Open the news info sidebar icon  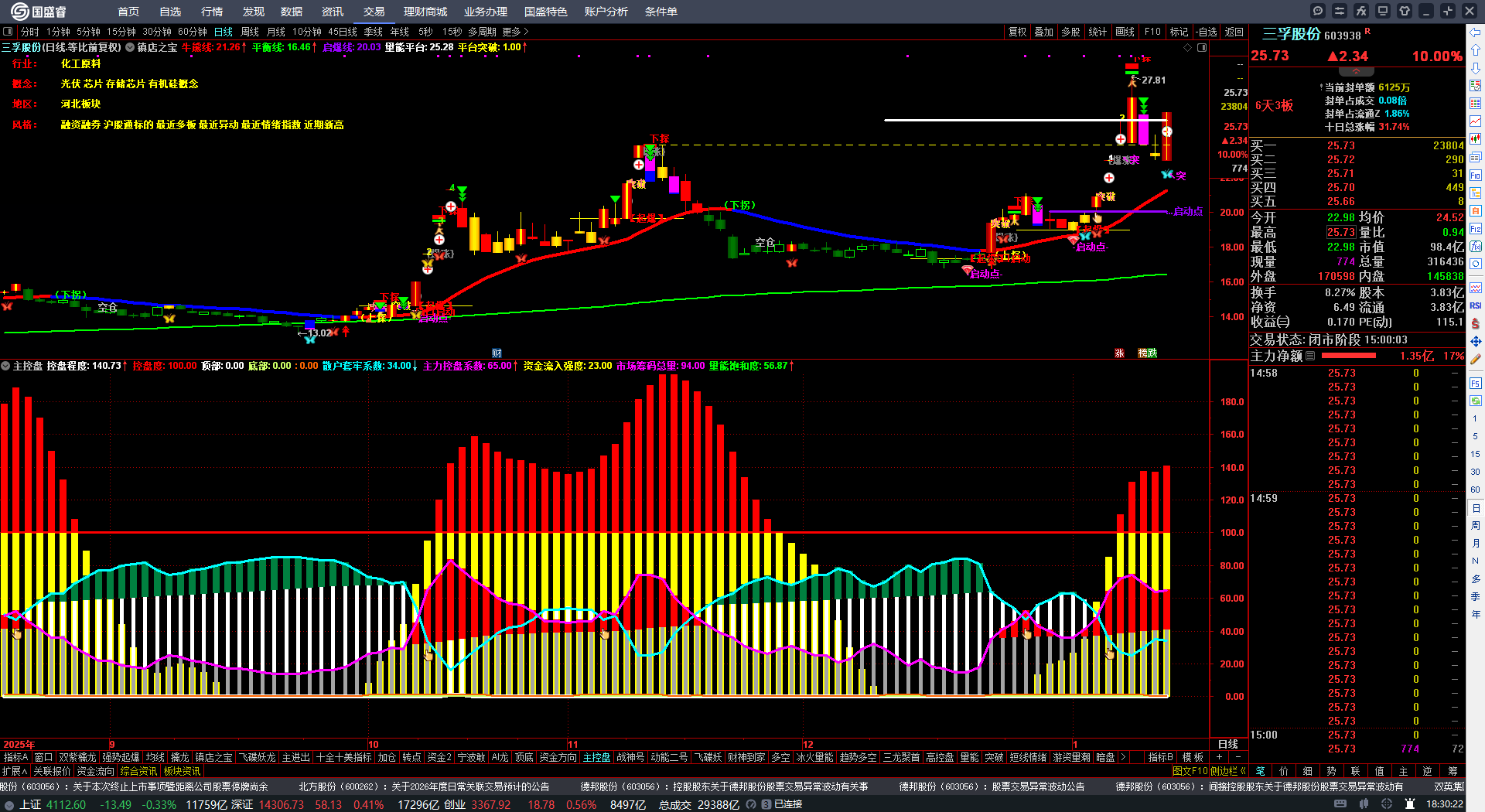pos(1476,158)
